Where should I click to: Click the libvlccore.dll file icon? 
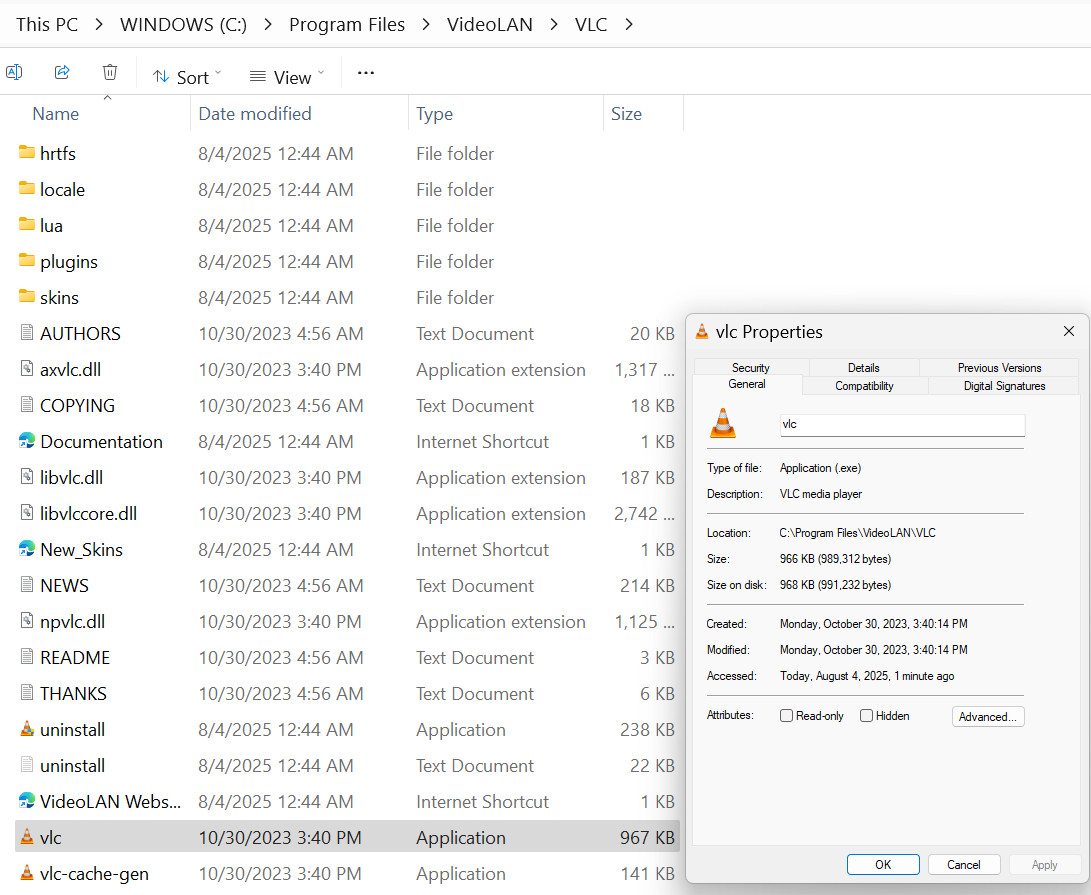click(26, 514)
